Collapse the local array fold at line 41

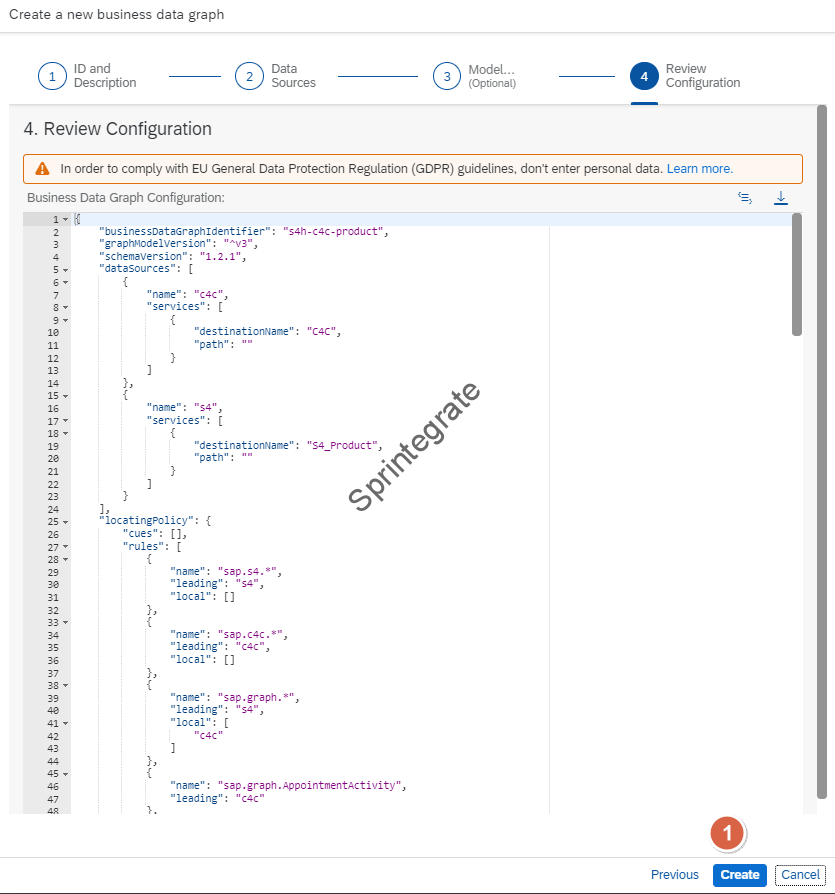(66, 723)
